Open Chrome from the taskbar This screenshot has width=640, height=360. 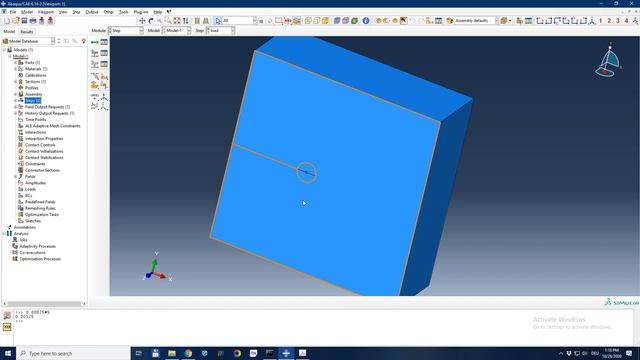[x=188, y=353]
